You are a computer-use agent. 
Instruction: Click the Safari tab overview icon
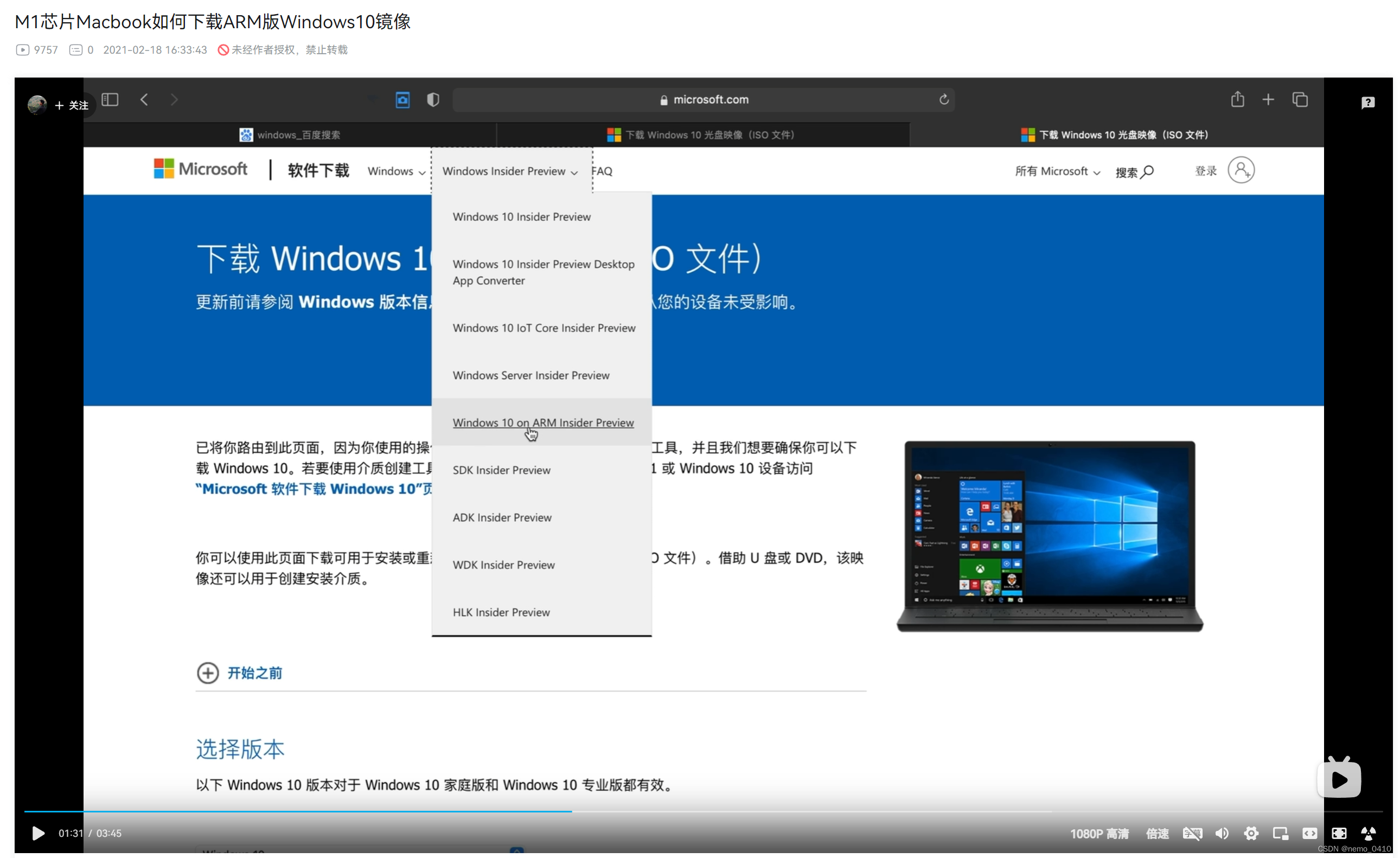[1300, 99]
